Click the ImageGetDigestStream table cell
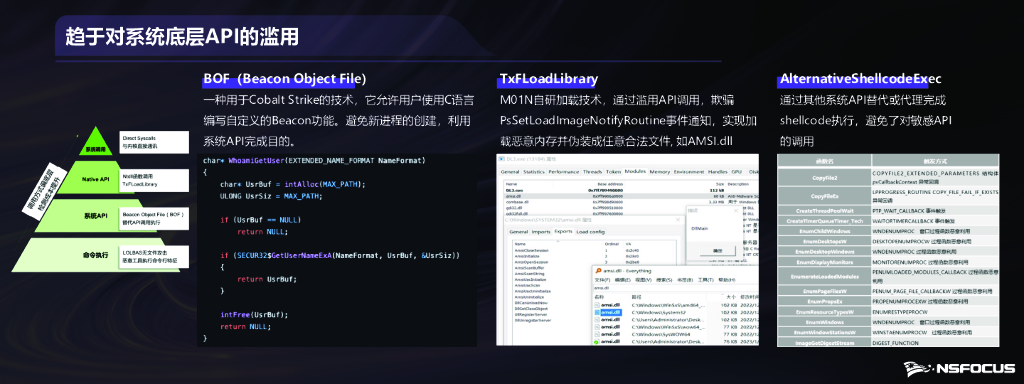The width and height of the screenshot is (1024, 384). [824, 343]
